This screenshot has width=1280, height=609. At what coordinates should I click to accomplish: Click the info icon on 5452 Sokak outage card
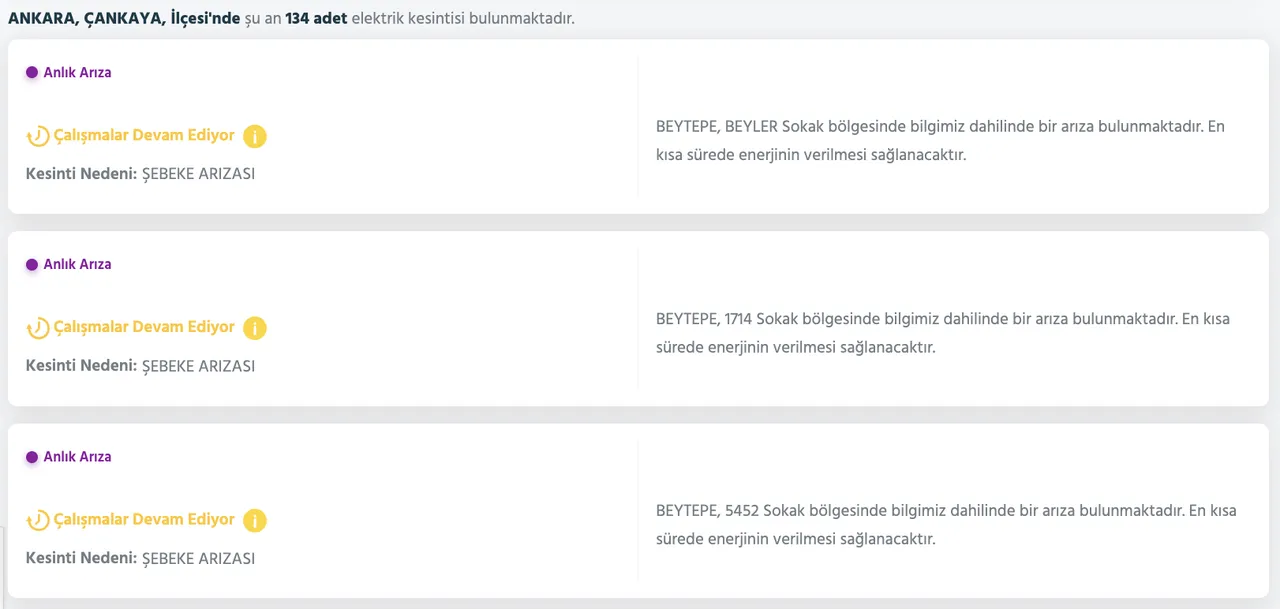pos(255,520)
